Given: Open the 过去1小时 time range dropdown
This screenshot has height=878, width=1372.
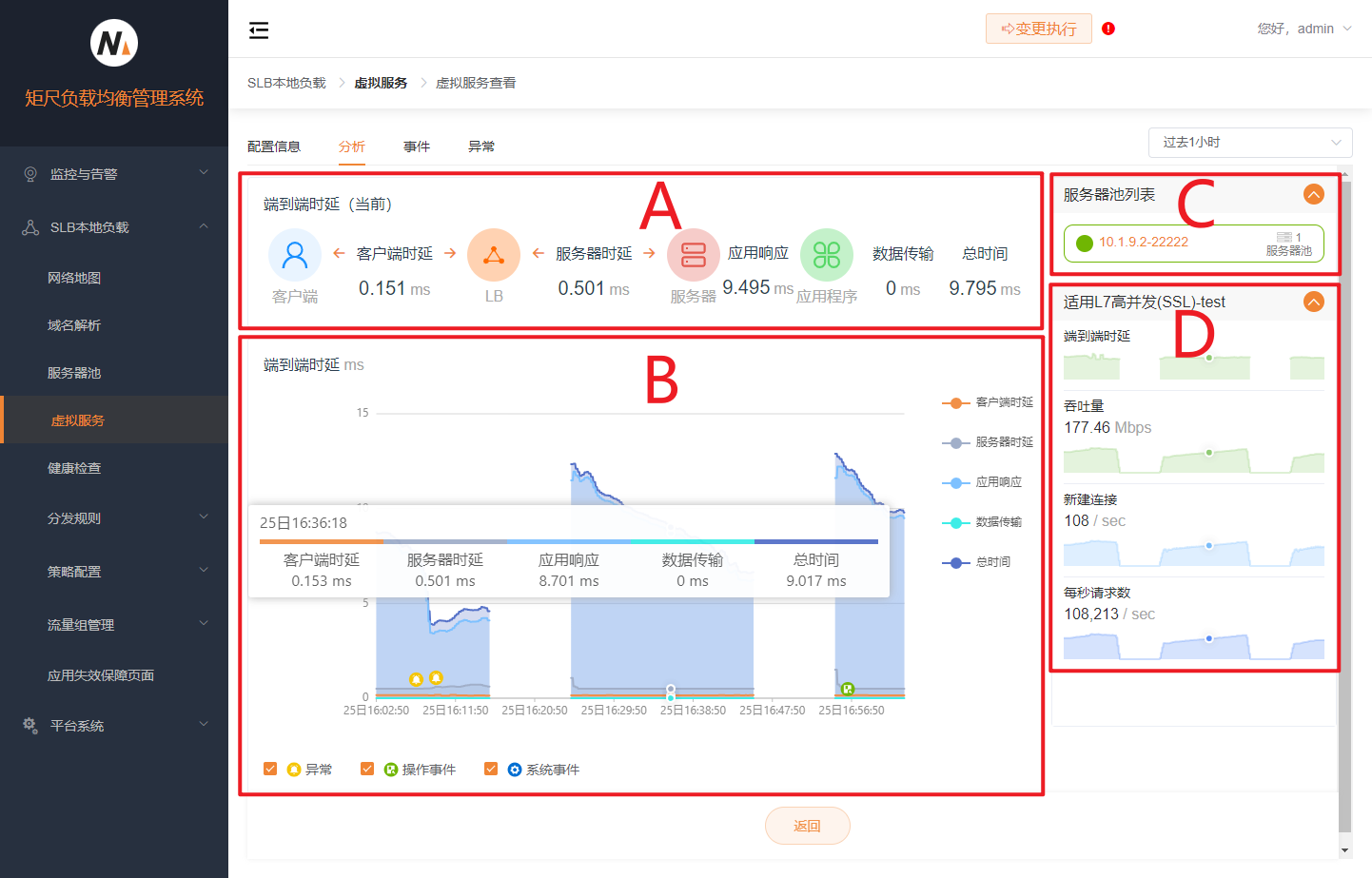Looking at the screenshot, I should click(x=1249, y=142).
